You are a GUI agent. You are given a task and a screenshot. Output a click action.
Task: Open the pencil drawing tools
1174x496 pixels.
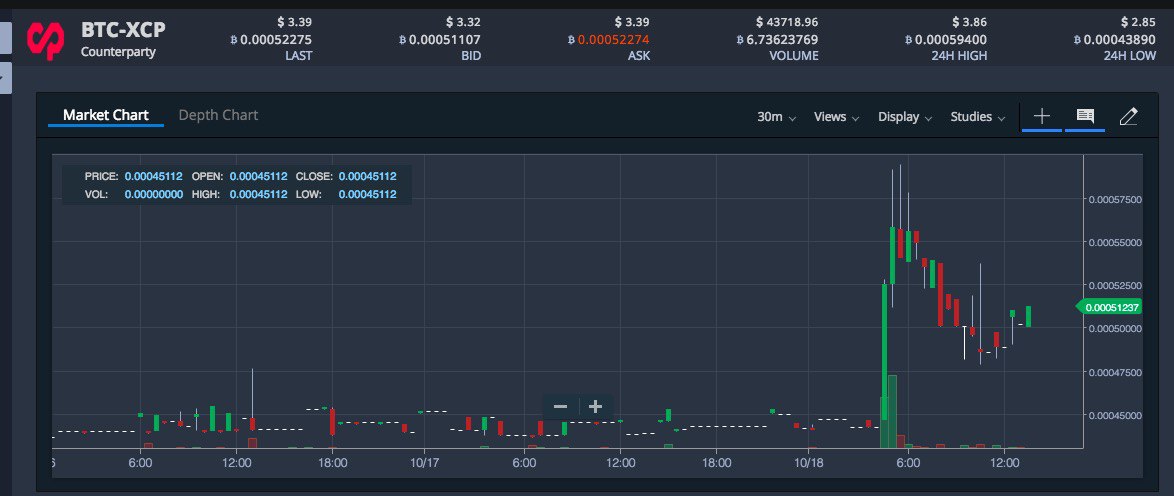coord(1128,116)
